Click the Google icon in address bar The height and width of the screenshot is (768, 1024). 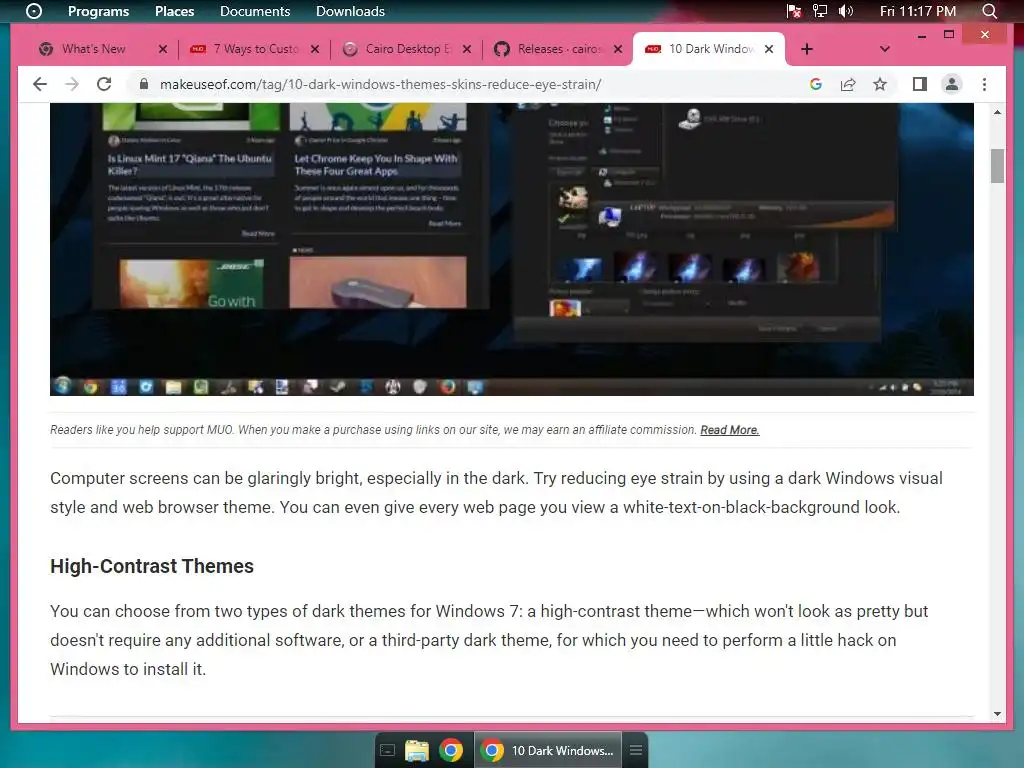pos(816,84)
